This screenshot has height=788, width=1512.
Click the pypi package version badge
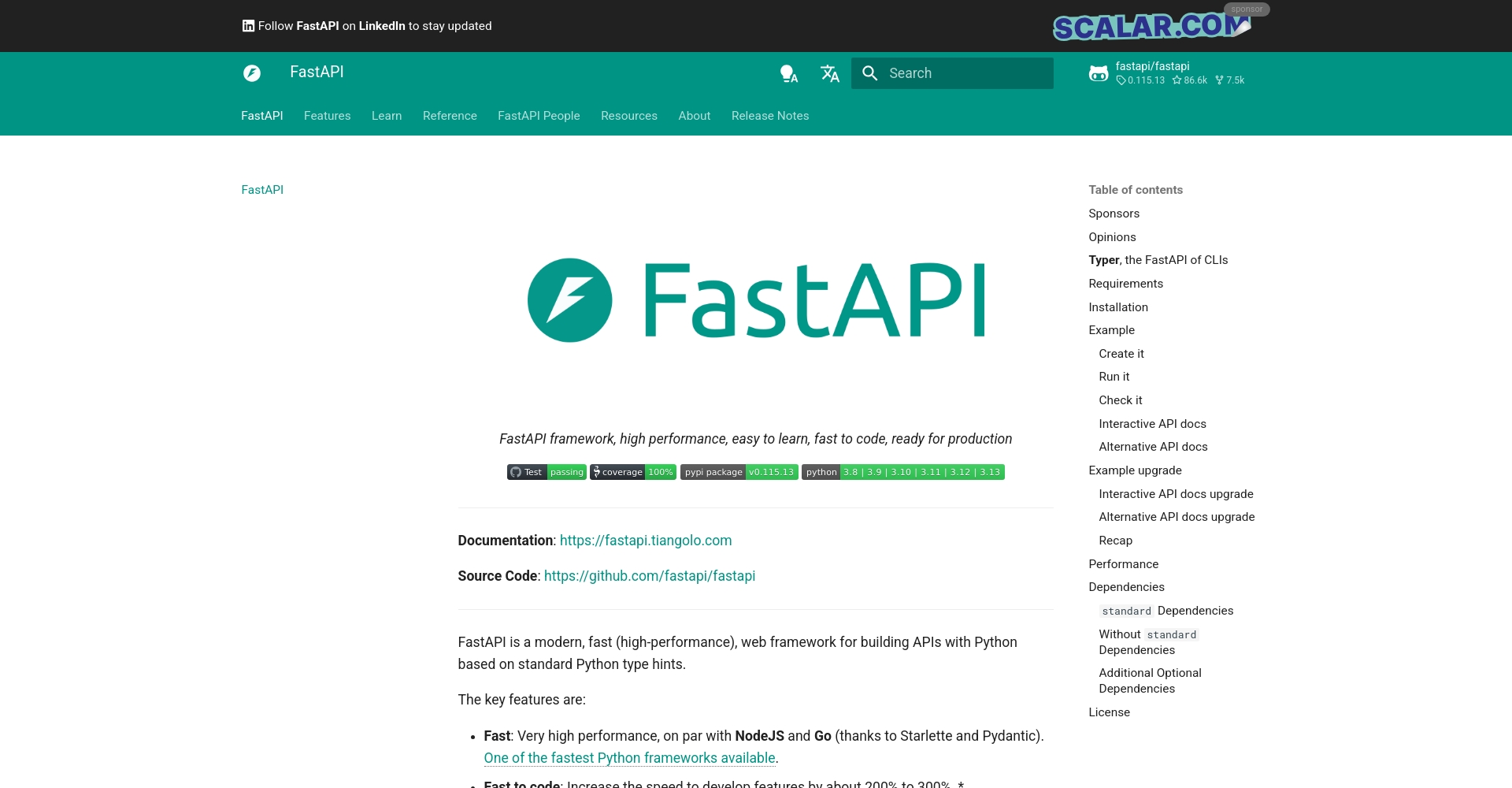tap(739, 472)
